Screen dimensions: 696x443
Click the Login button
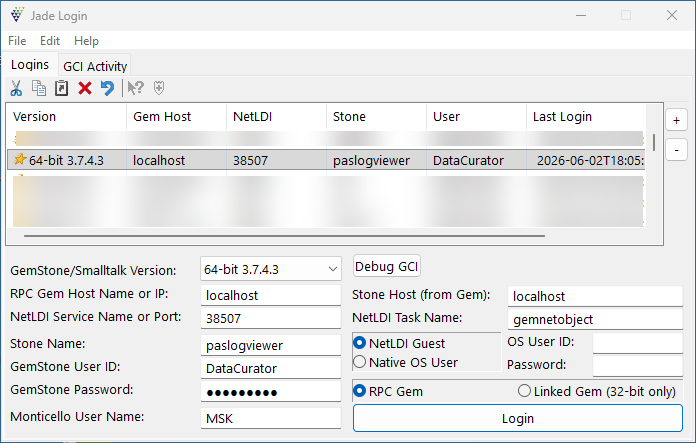point(518,418)
